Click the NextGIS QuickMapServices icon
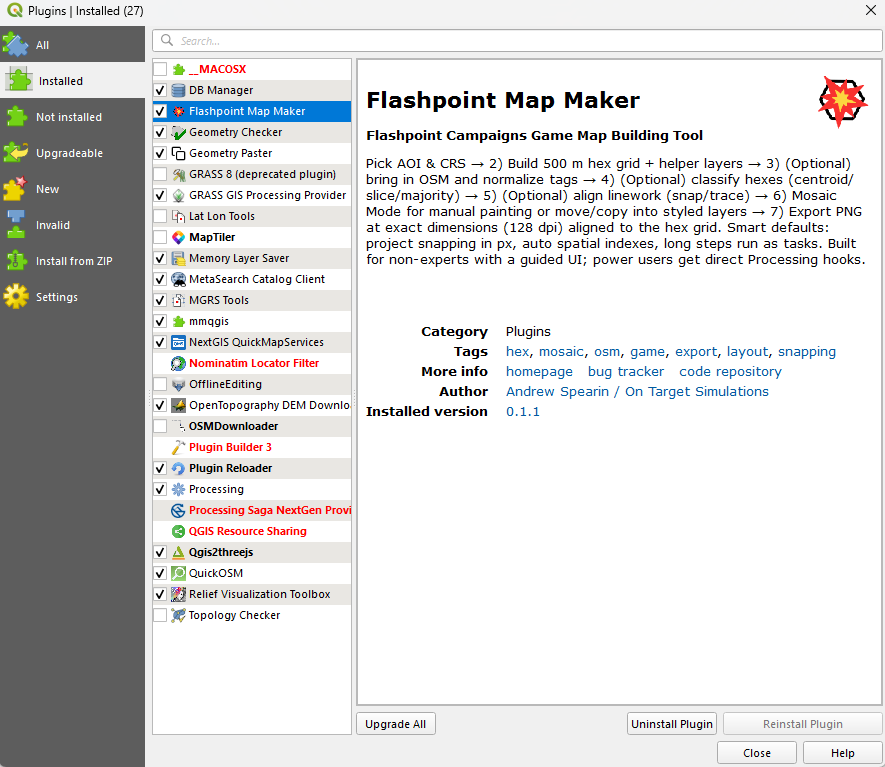885x767 pixels. coord(178,342)
